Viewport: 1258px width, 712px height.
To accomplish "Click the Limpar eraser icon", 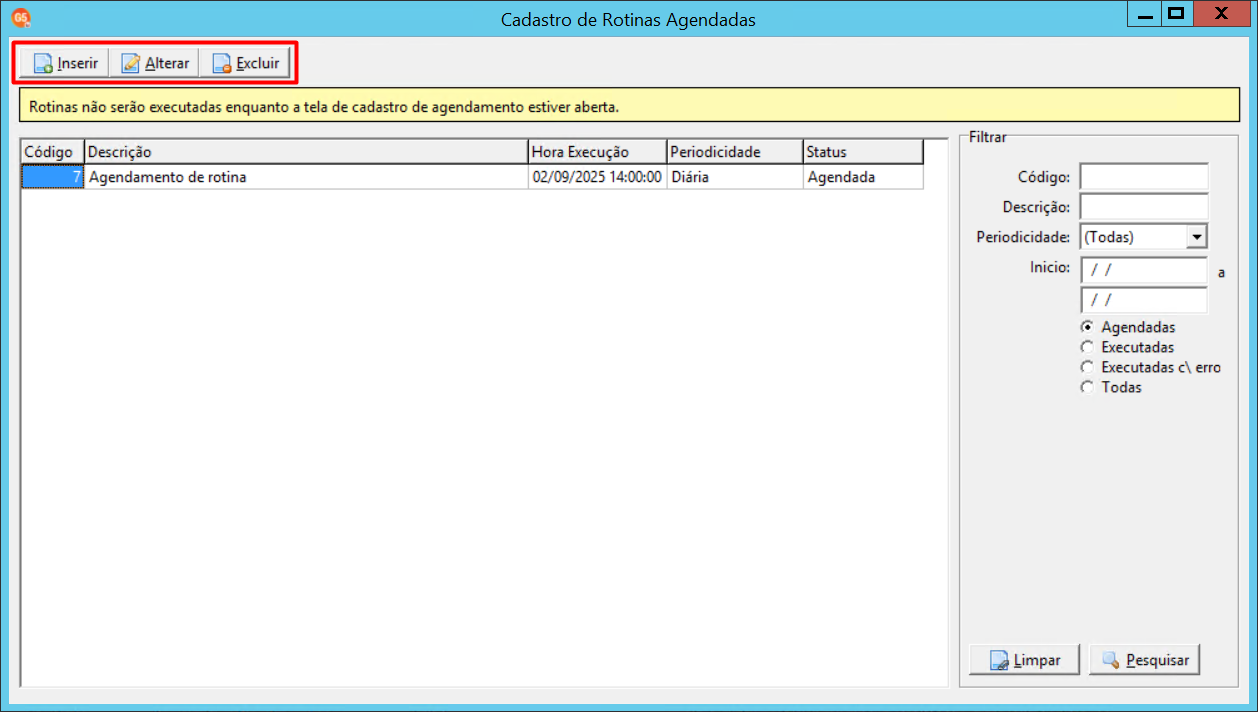I will pyautogui.click(x=999, y=661).
